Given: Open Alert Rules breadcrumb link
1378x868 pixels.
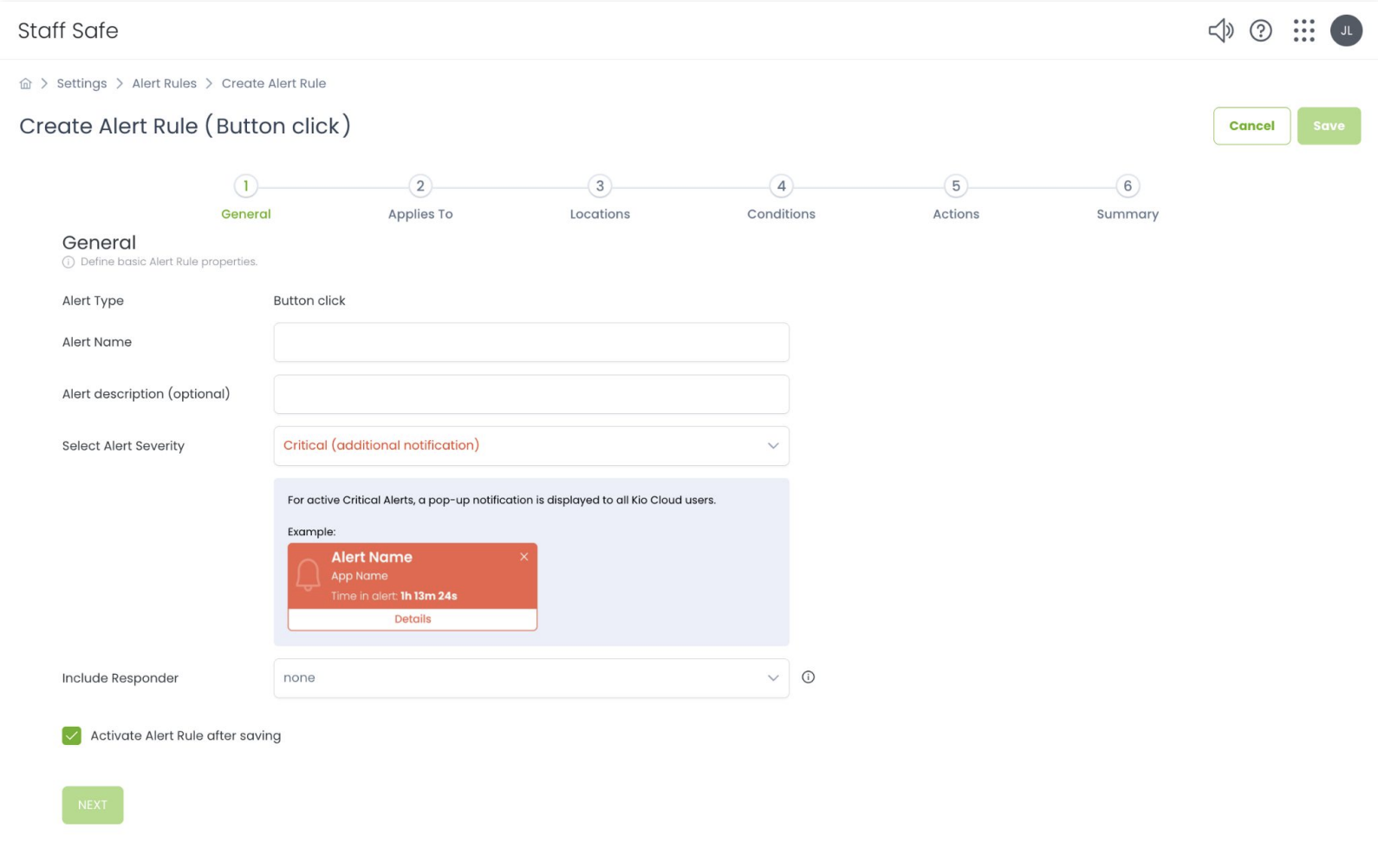Looking at the screenshot, I should (x=164, y=84).
